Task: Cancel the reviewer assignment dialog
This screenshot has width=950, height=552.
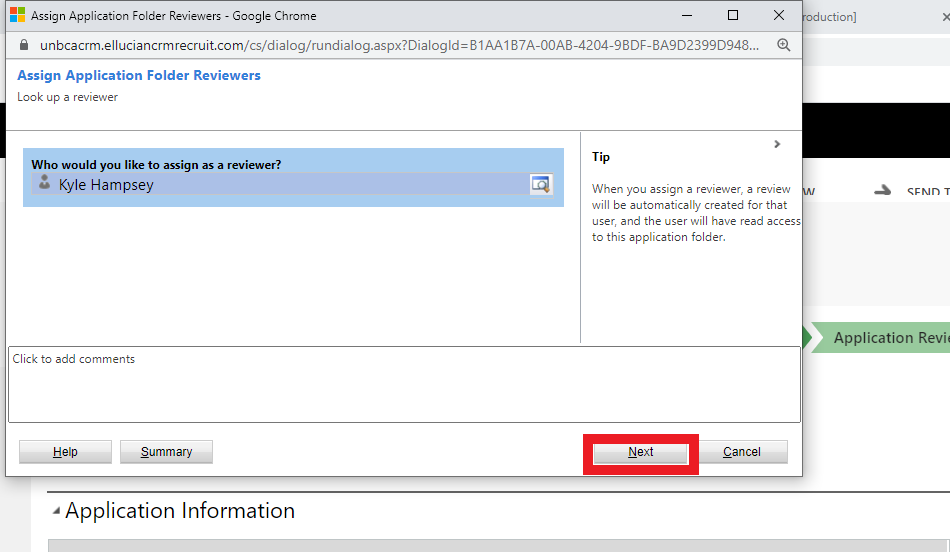Action: coord(742,452)
